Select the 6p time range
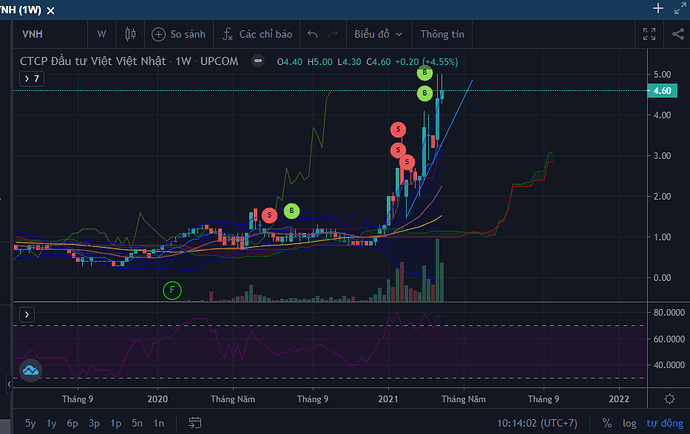Image resolution: width=690 pixels, height=434 pixels. [x=73, y=423]
